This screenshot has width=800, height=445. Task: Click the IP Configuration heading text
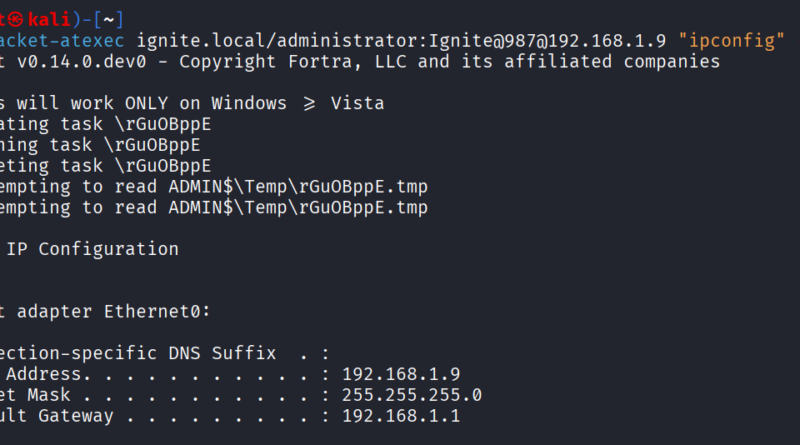click(92, 249)
